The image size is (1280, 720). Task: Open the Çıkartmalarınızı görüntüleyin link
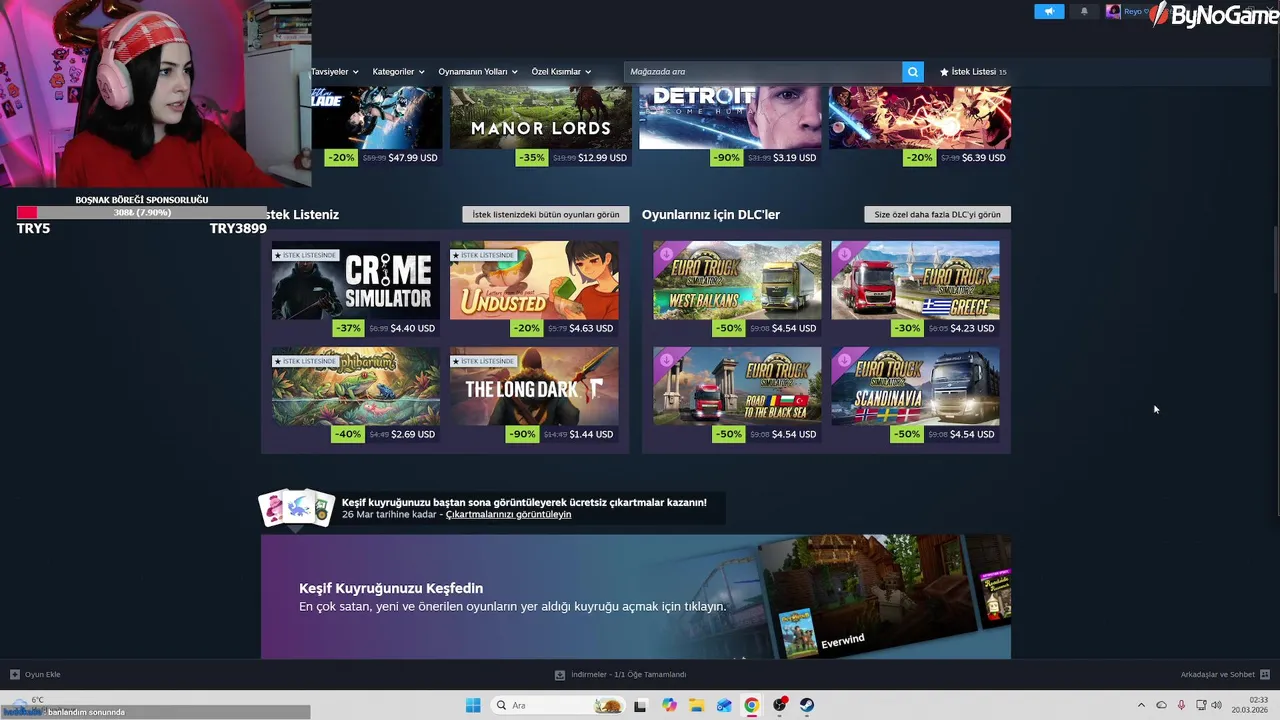click(508, 514)
